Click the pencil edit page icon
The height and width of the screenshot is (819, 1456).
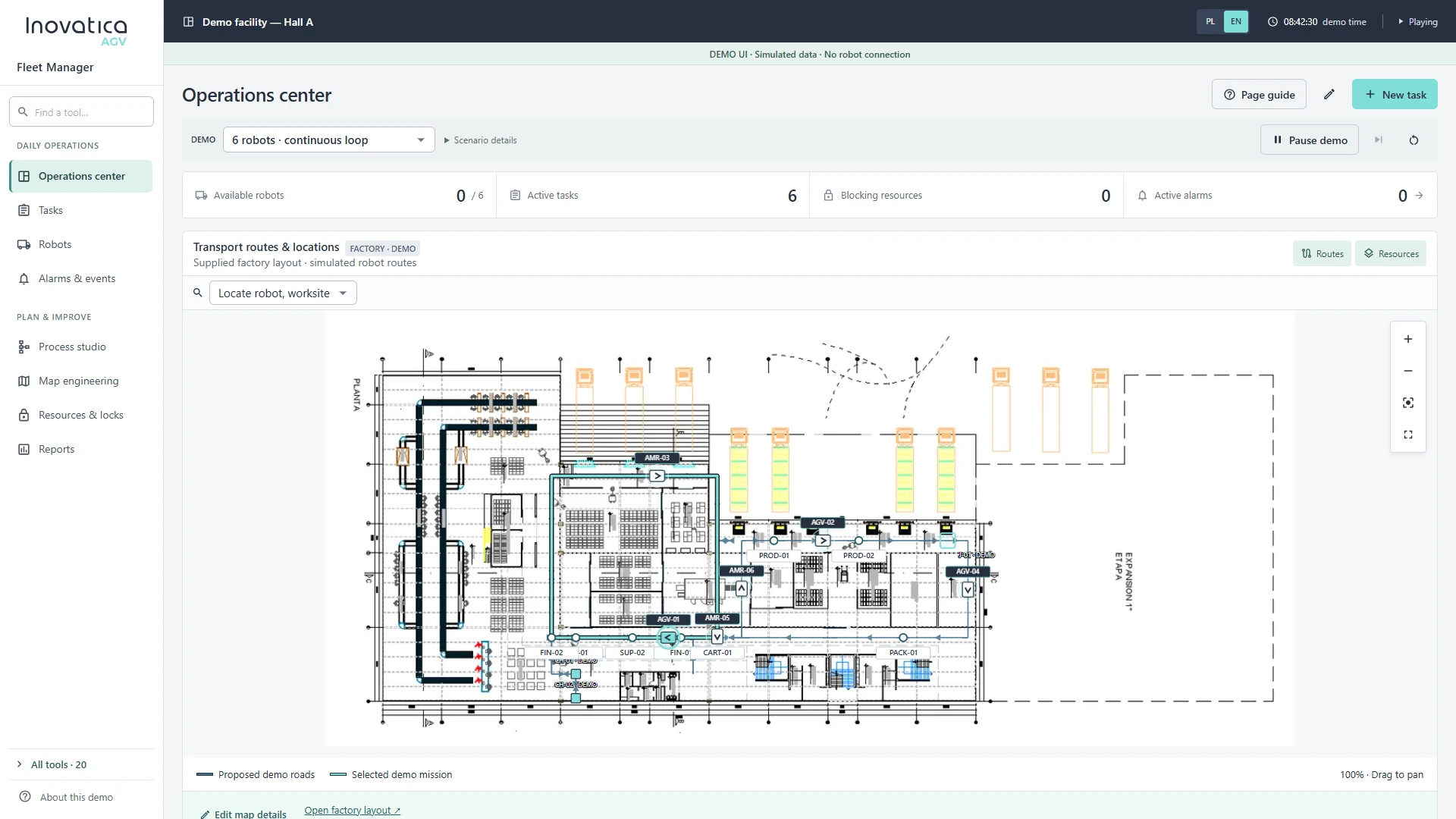(1329, 95)
